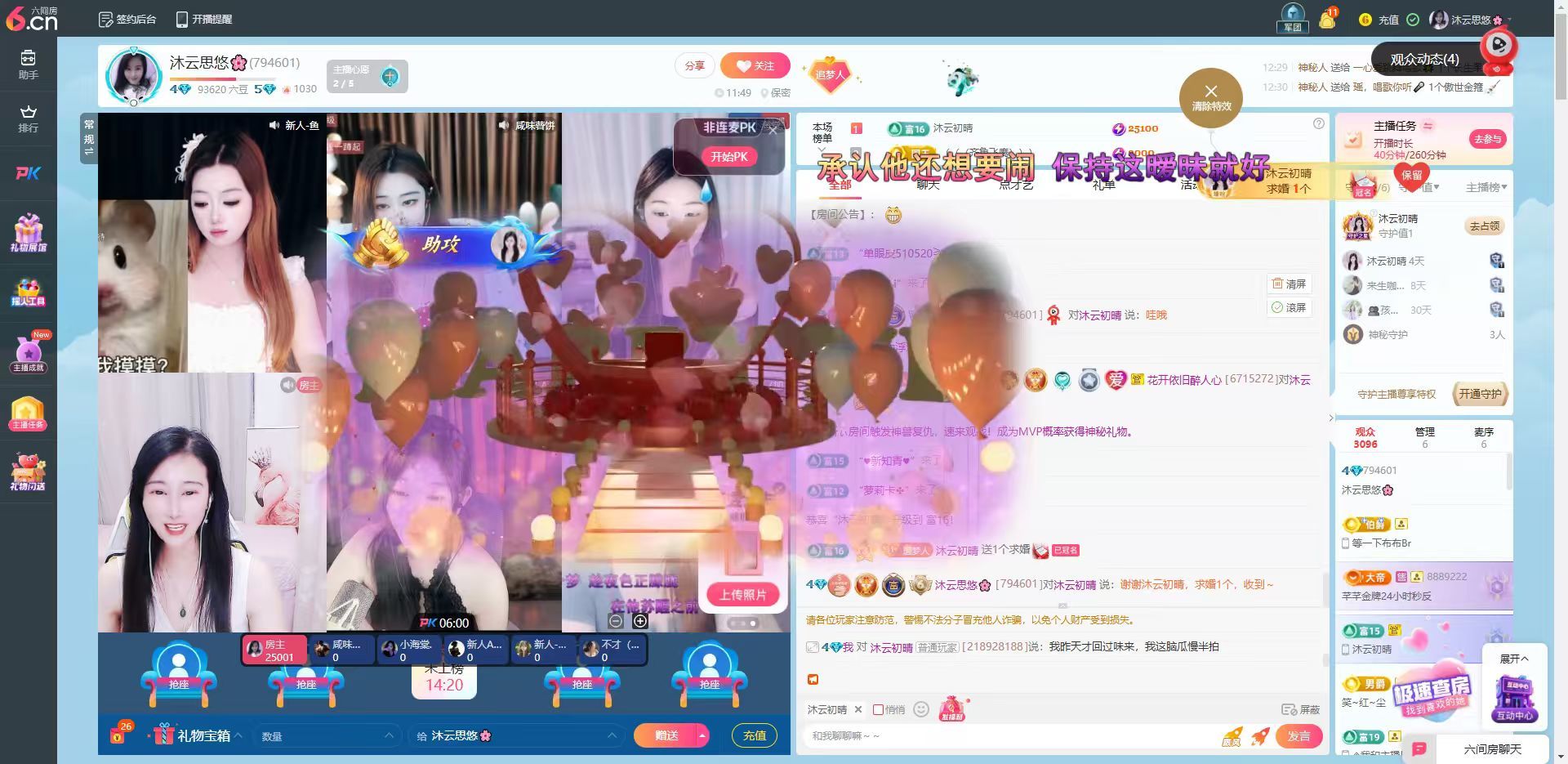Open the red envelope icon with badge 26

point(119,734)
